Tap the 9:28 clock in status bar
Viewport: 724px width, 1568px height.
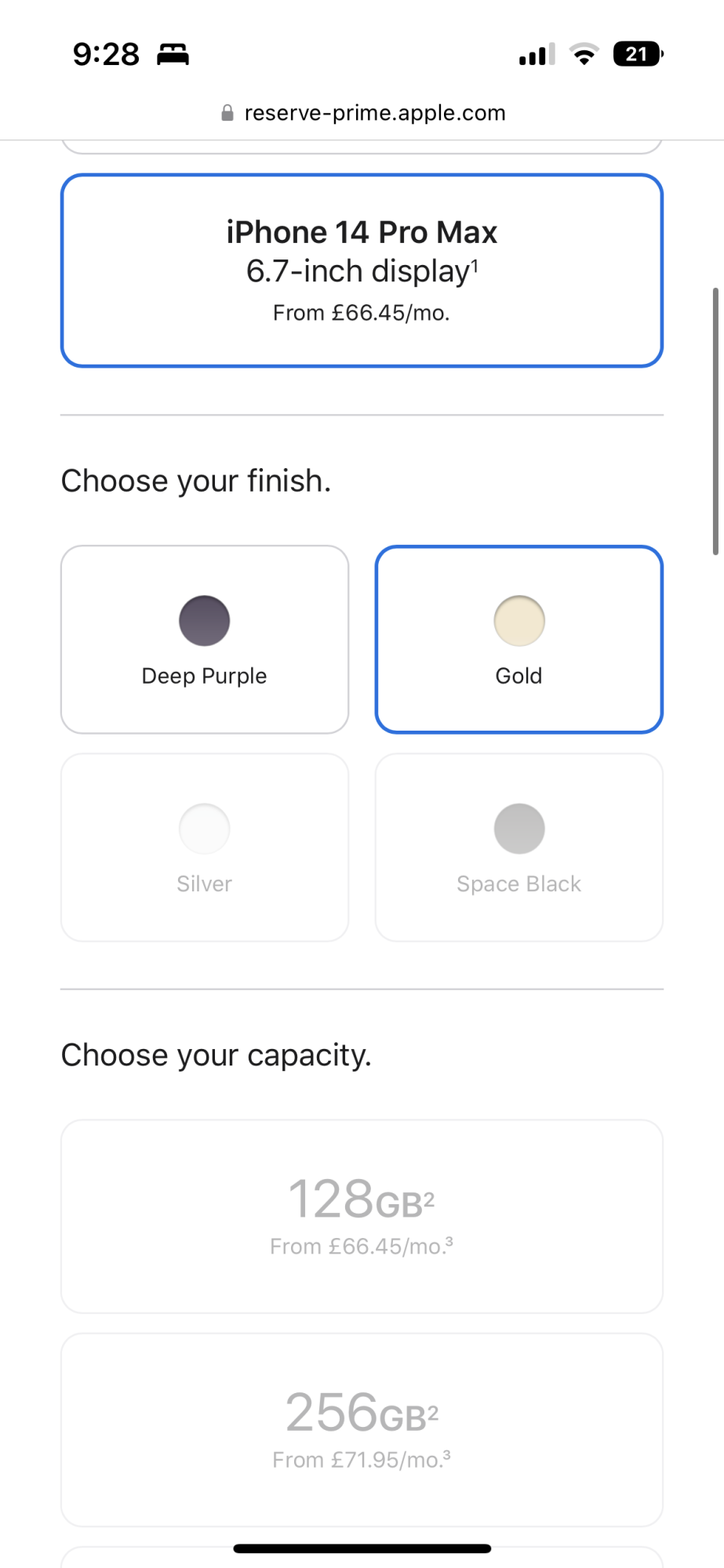tap(106, 54)
